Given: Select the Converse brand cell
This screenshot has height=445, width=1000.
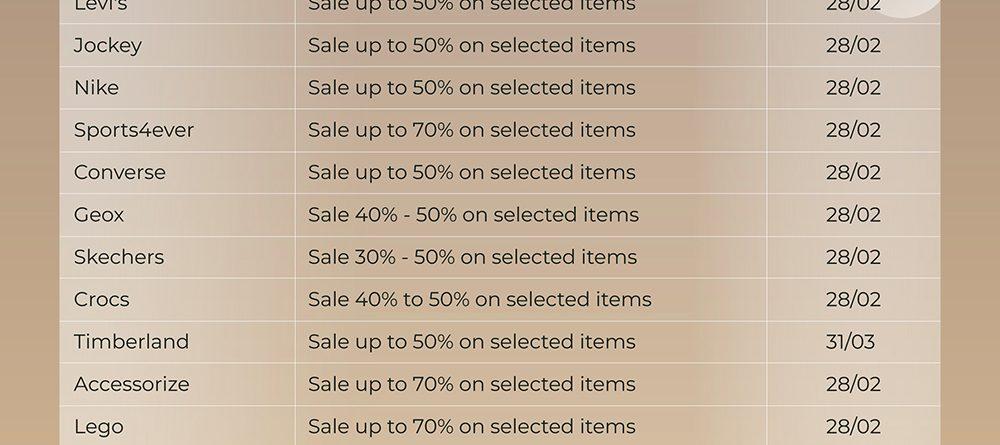Looking at the screenshot, I should pos(177,173).
